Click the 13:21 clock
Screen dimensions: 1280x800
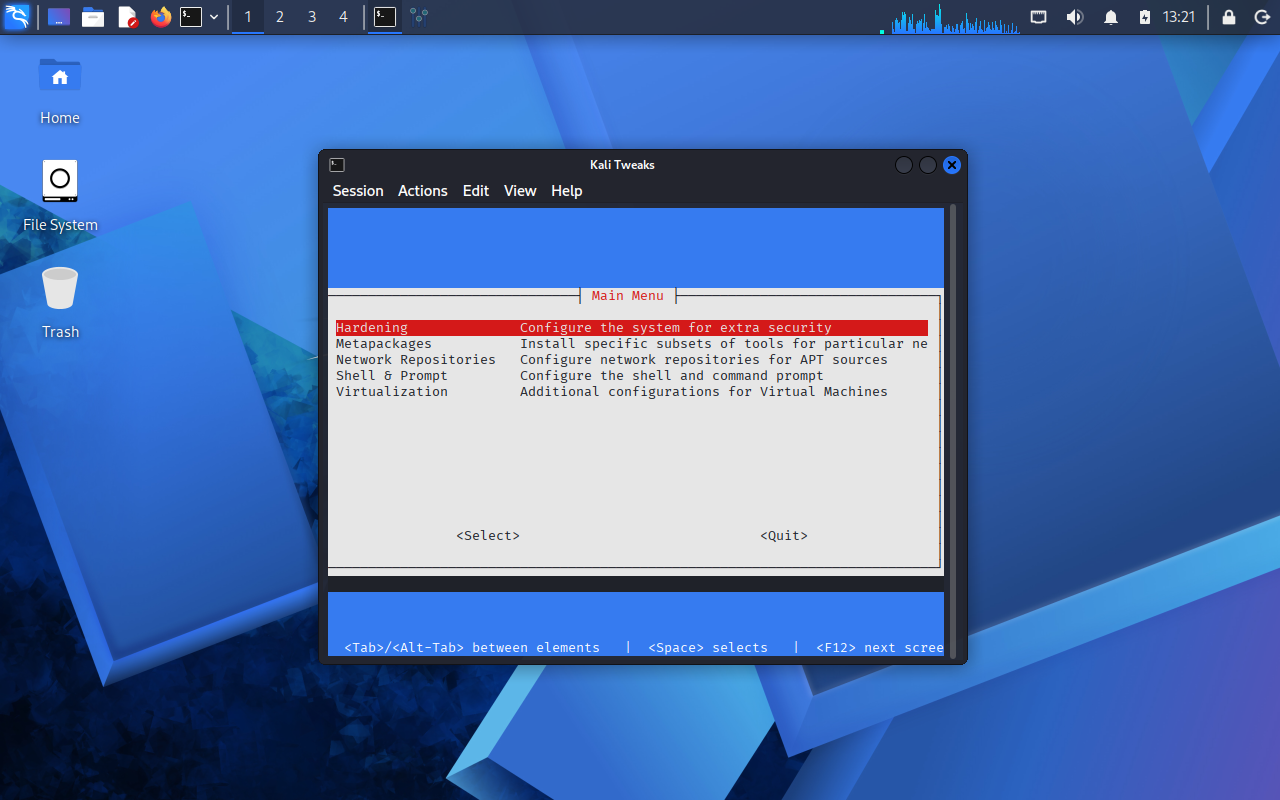coord(1179,17)
